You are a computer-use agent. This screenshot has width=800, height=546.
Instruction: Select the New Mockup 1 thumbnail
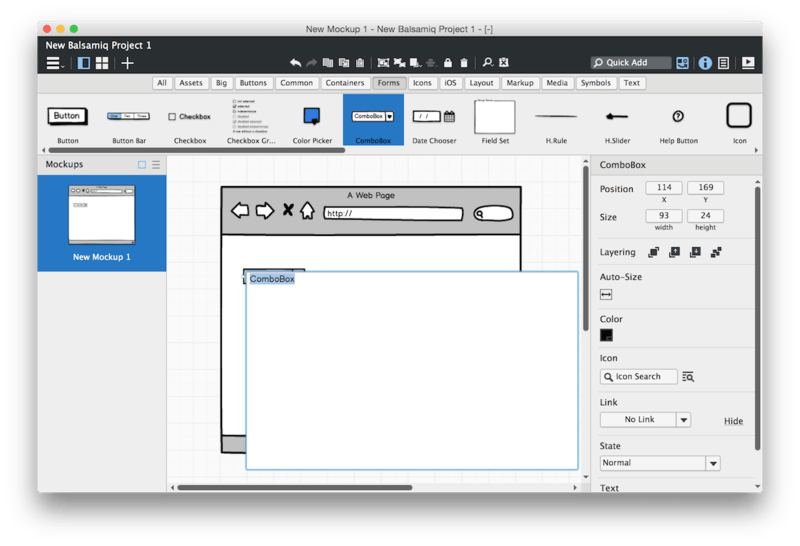101,215
